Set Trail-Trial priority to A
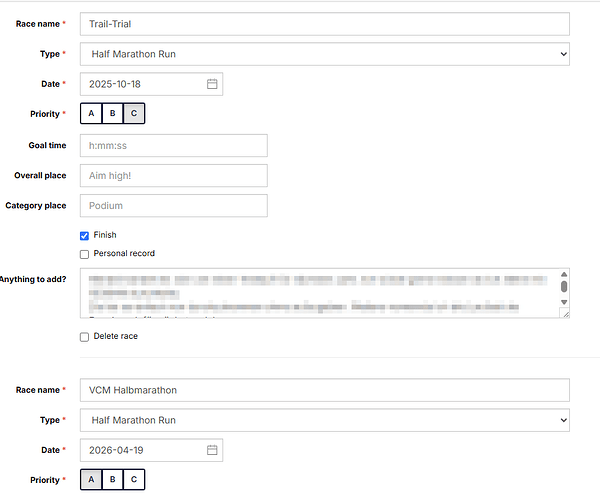Screen dimensions: 600x500 [91, 114]
